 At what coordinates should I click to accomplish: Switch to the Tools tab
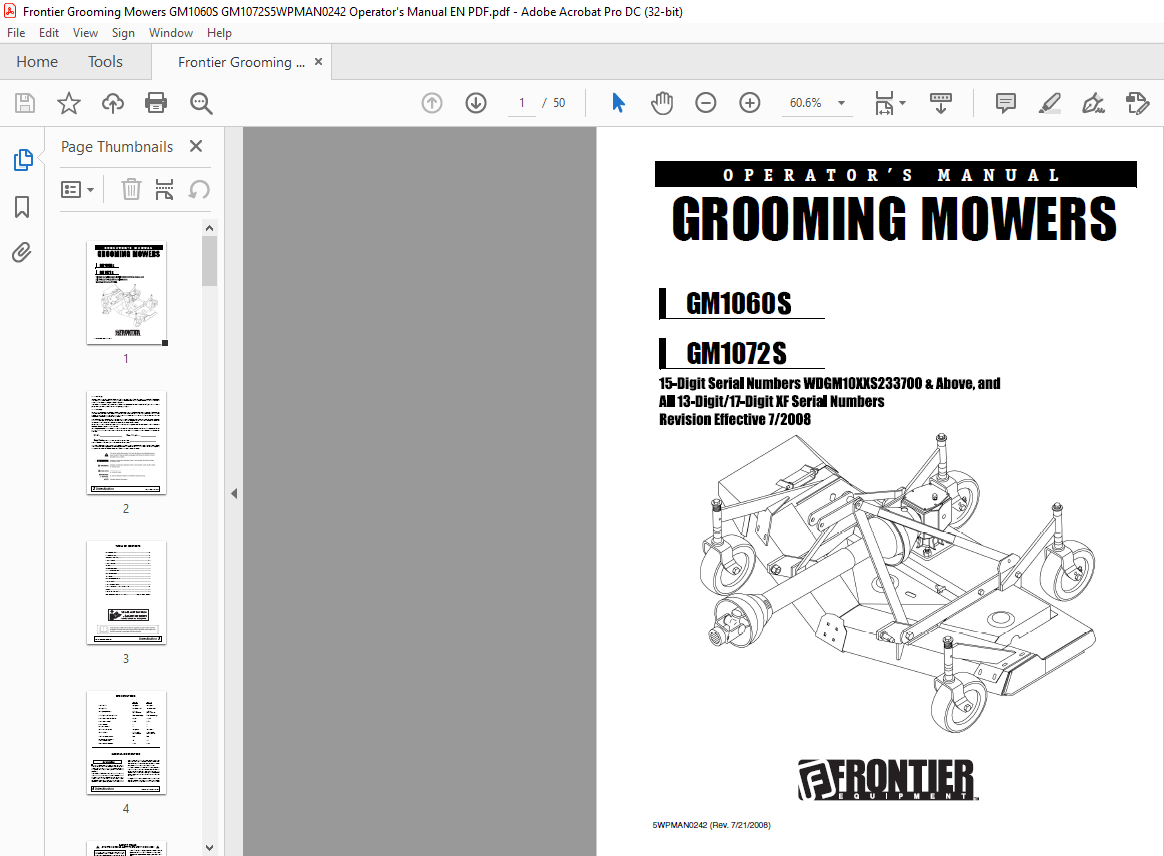point(105,62)
